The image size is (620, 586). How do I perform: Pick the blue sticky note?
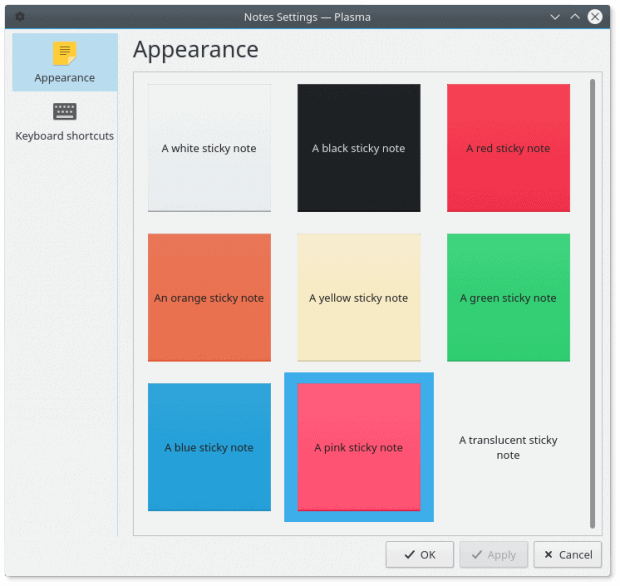point(209,447)
